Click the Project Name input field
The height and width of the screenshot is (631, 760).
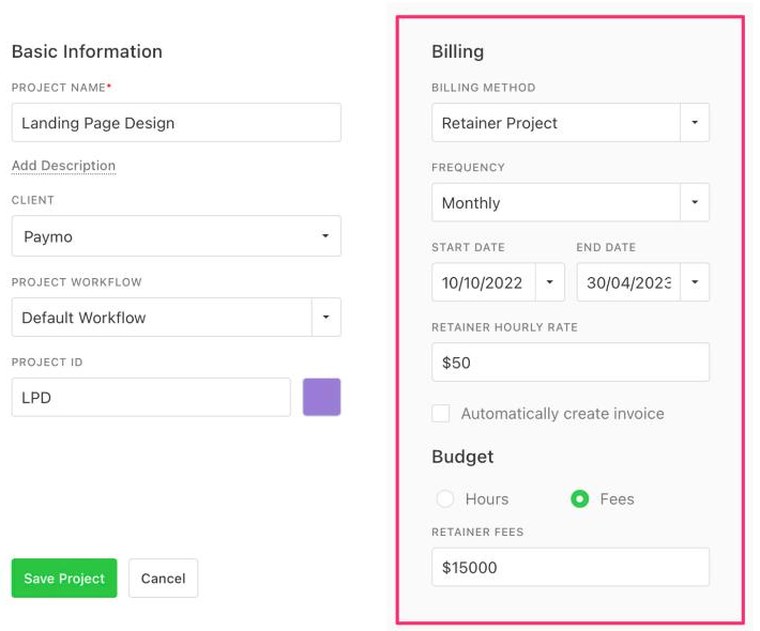click(x=176, y=123)
